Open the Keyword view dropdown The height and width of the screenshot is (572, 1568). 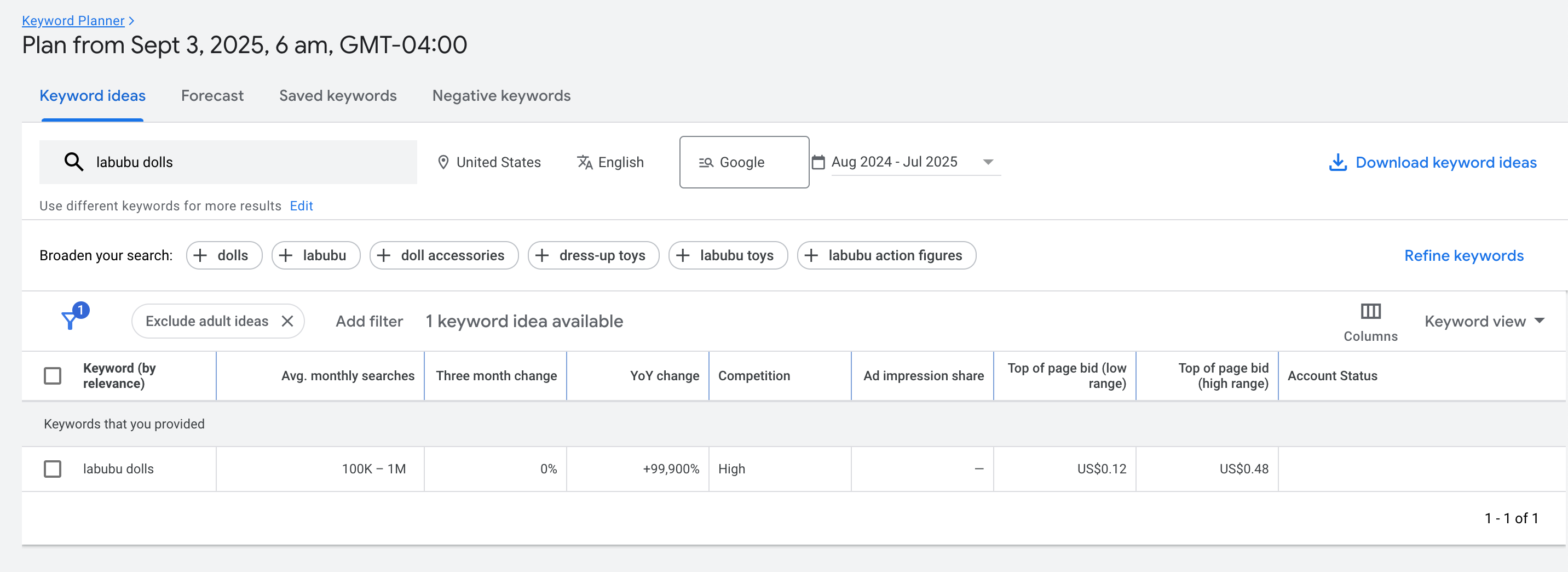1484,321
